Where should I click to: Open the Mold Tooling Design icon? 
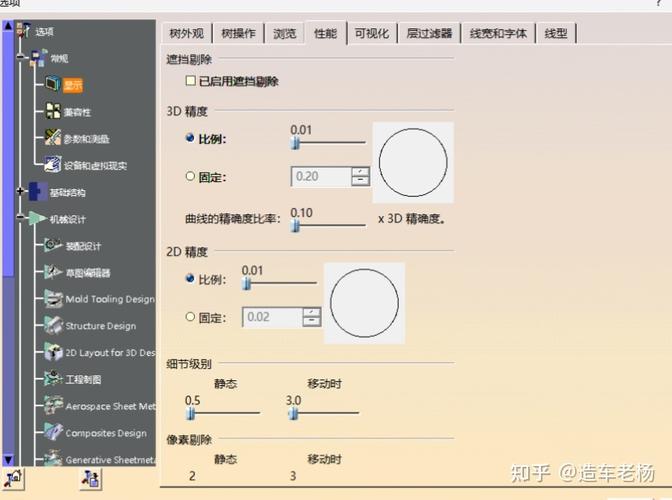tap(54, 299)
